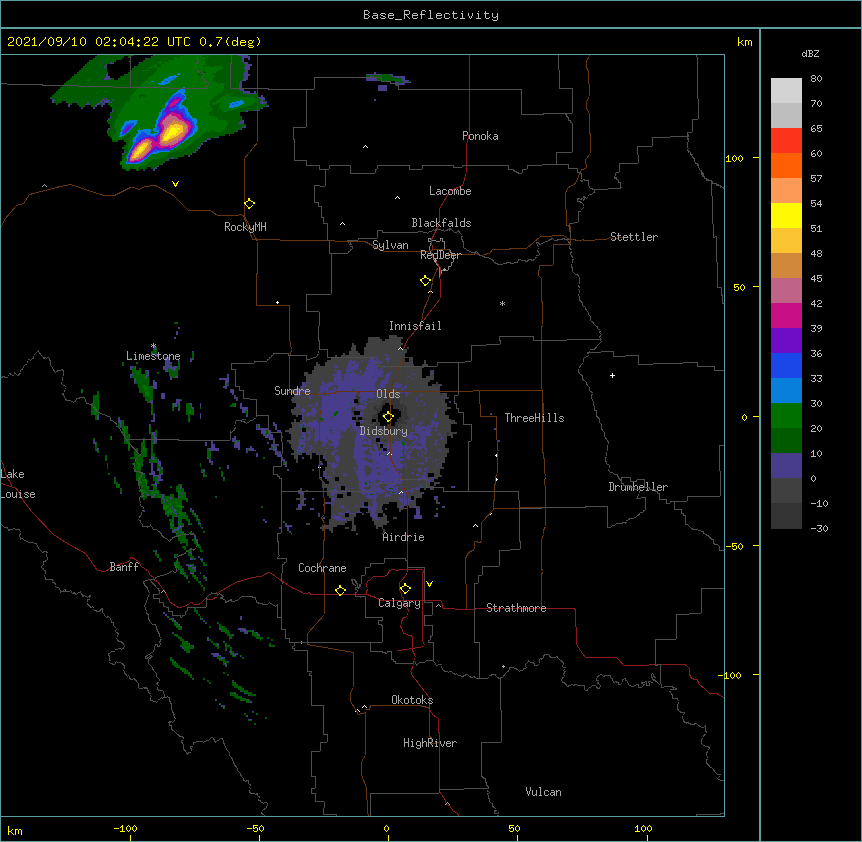This screenshot has width=862, height=842.
Task: Pick the light blue 30-33 dBZ legend swatch
Action: tap(786, 391)
